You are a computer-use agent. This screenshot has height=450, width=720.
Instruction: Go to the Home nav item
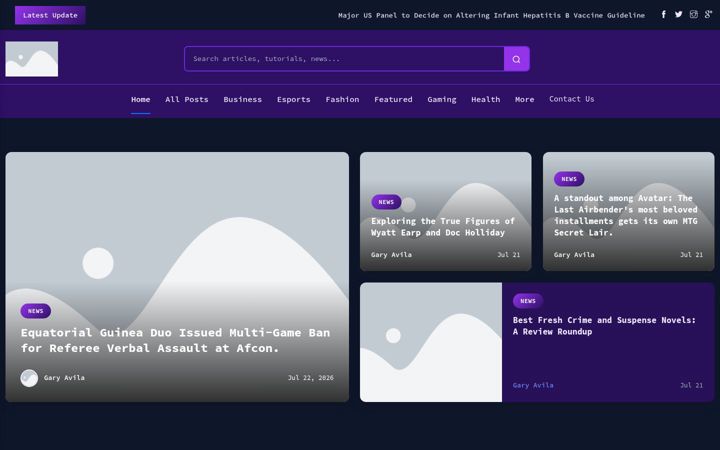(x=141, y=99)
